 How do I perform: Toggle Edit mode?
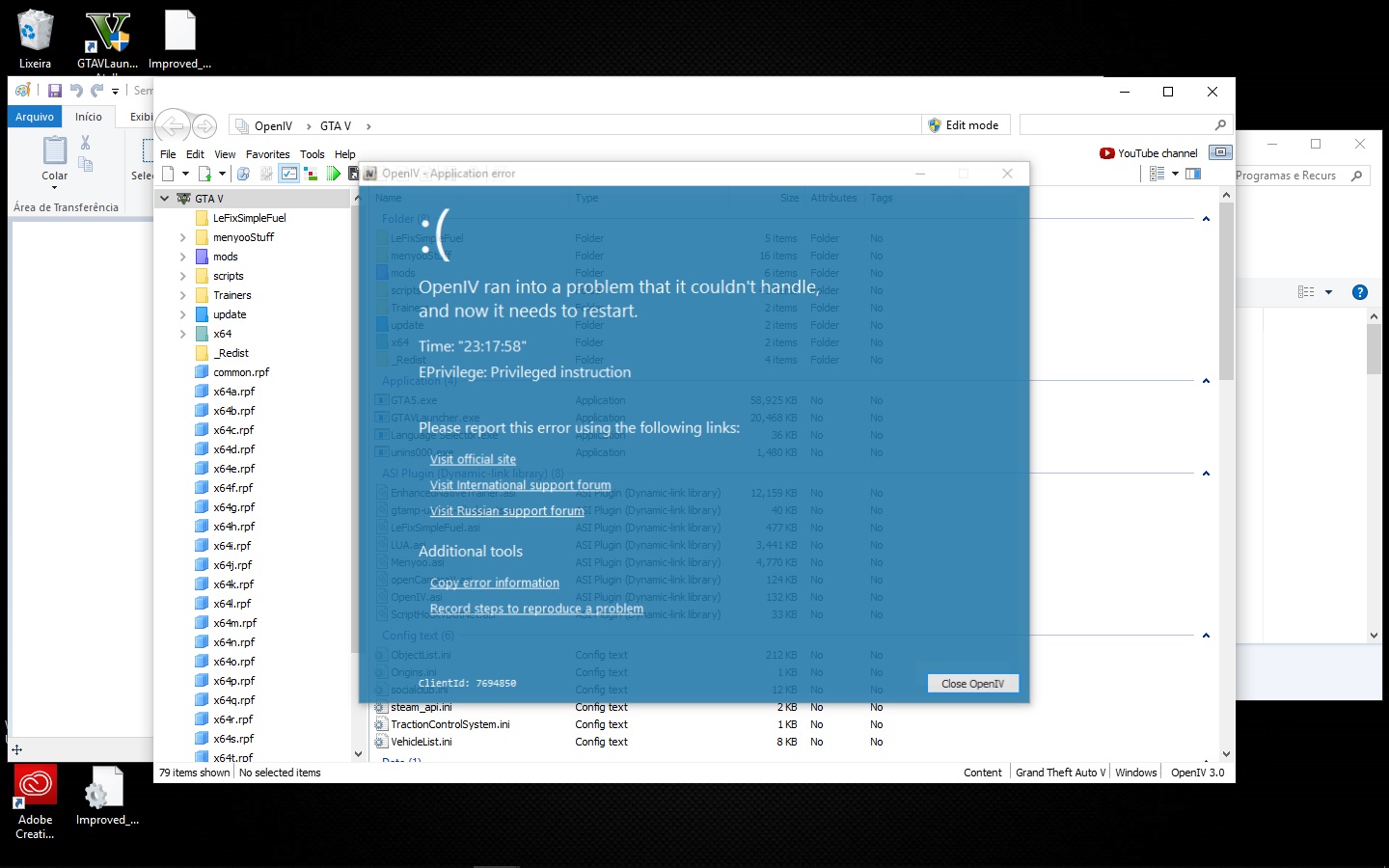[x=963, y=125]
